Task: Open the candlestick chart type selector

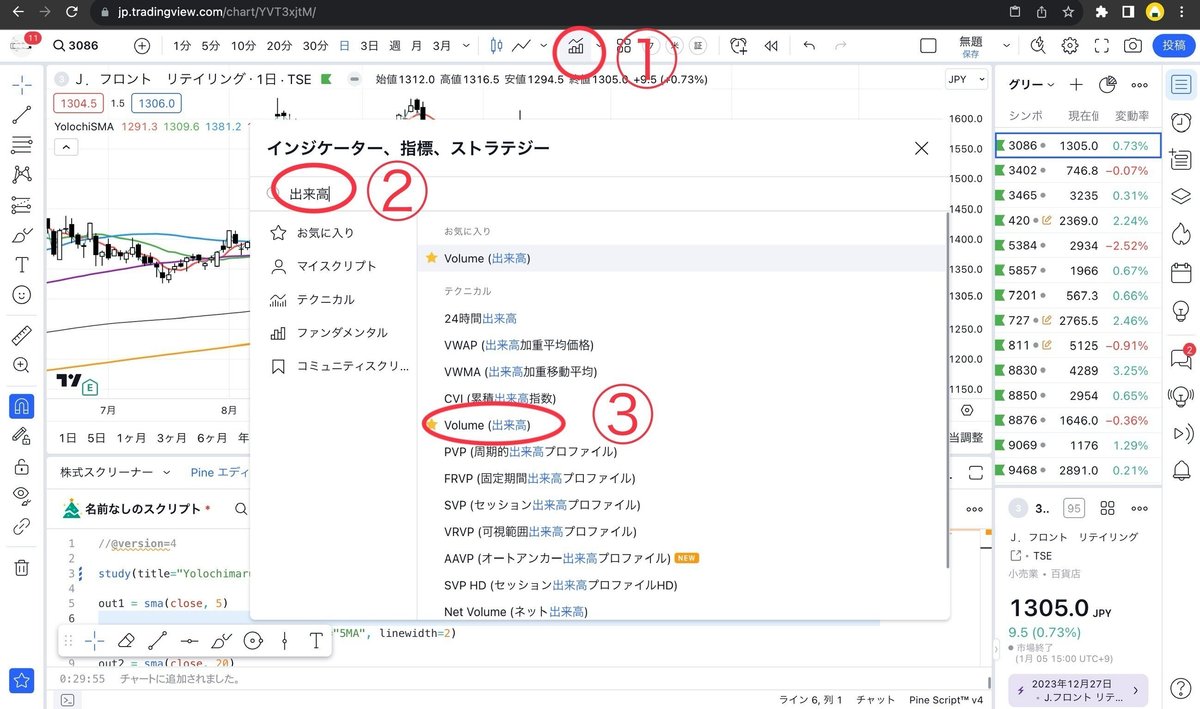Action: click(x=496, y=45)
